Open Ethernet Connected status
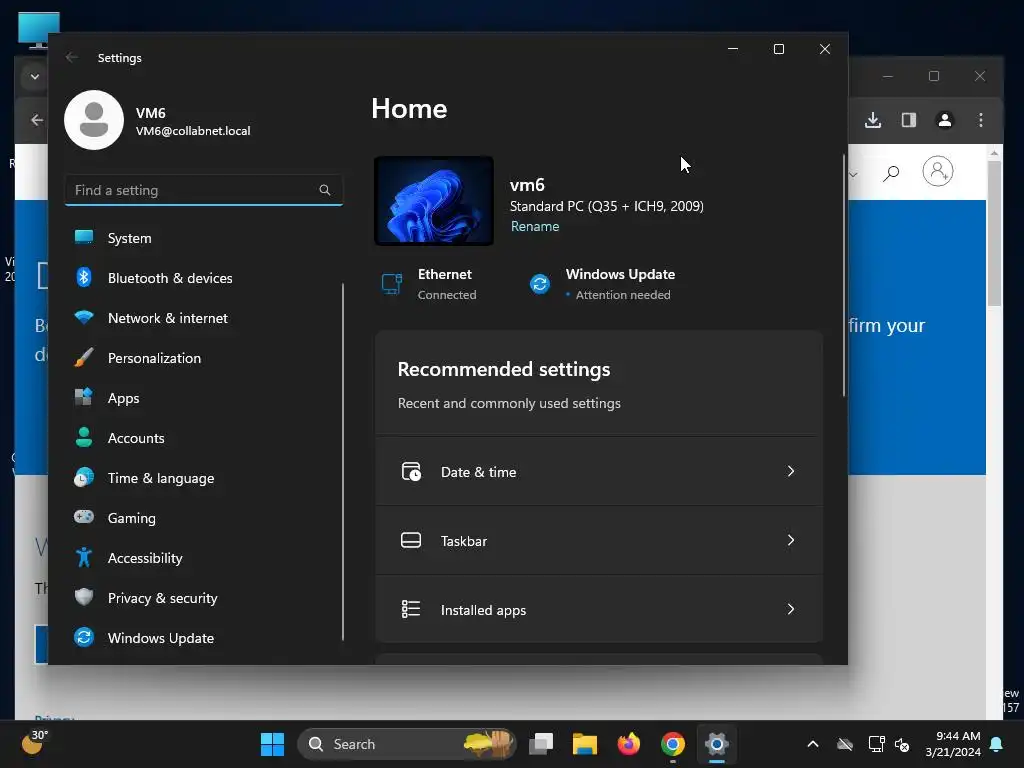The width and height of the screenshot is (1024, 768). [x=429, y=284]
